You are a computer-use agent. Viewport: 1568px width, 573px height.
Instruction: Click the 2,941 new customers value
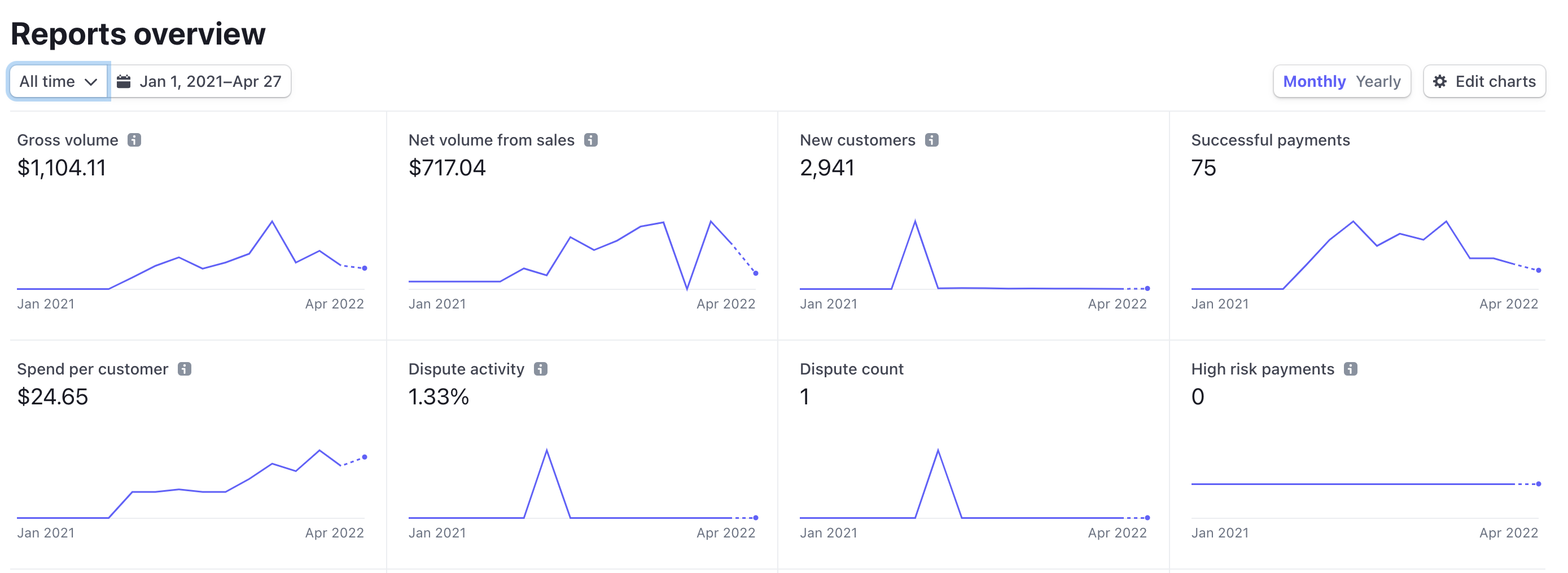click(827, 168)
